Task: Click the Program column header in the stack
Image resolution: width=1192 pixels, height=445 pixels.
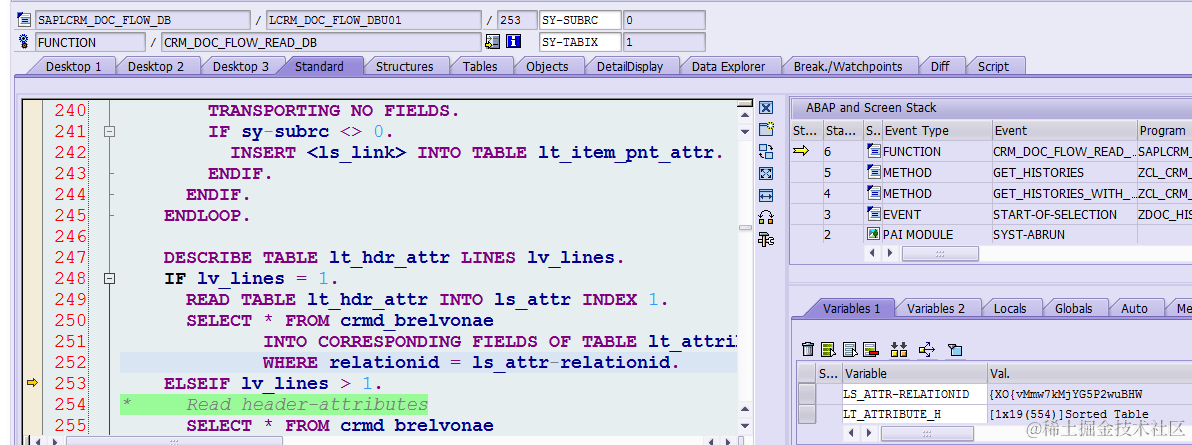Action: [x=1164, y=130]
